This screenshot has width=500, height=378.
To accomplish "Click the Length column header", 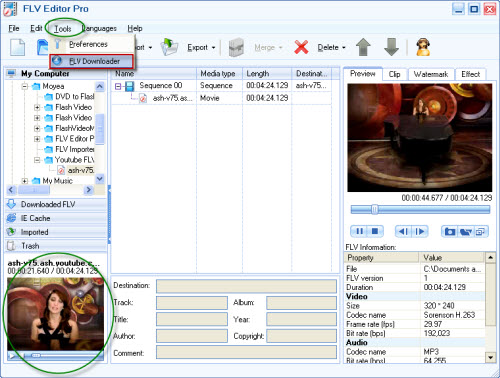I will click(x=267, y=74).
